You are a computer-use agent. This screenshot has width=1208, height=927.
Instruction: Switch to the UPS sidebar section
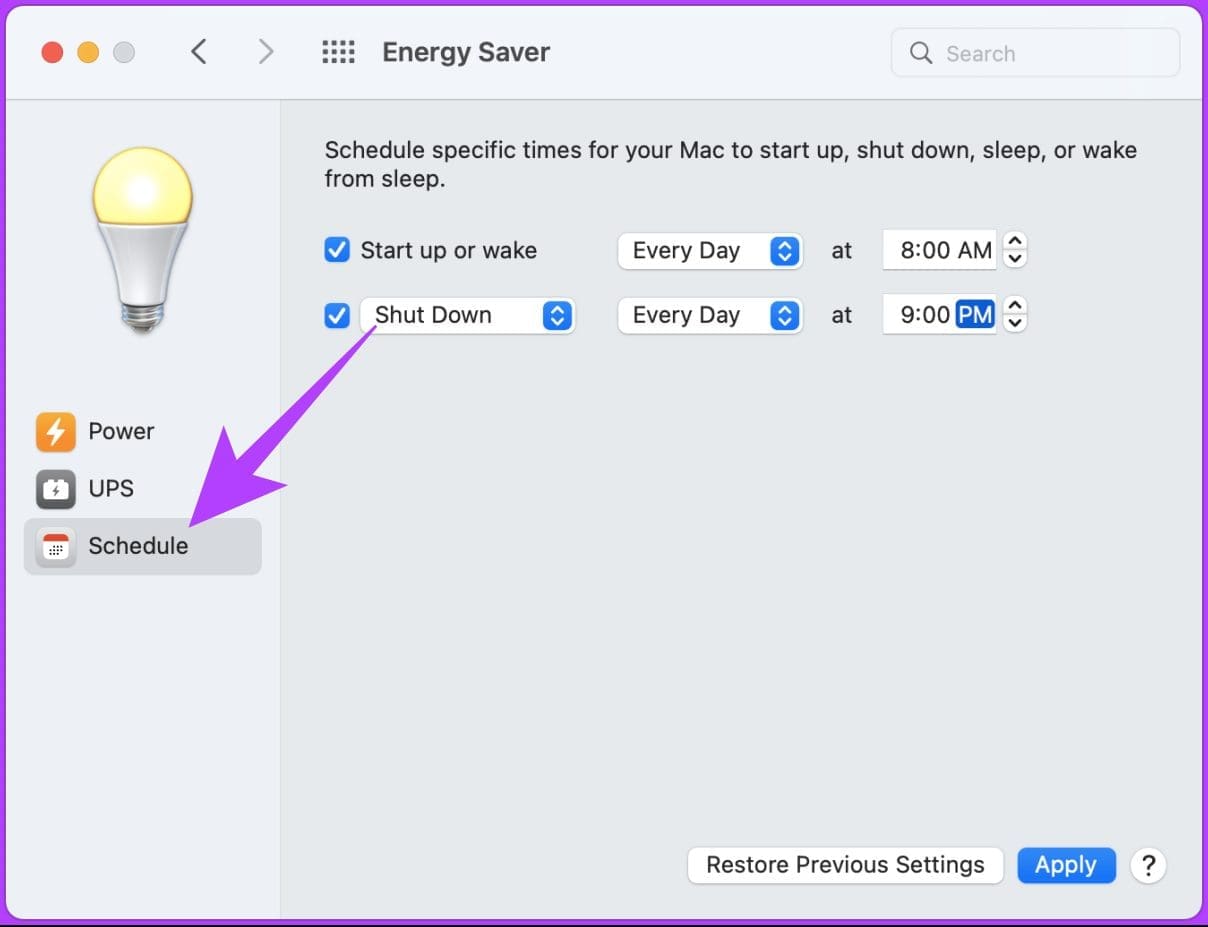pos(110,489)
